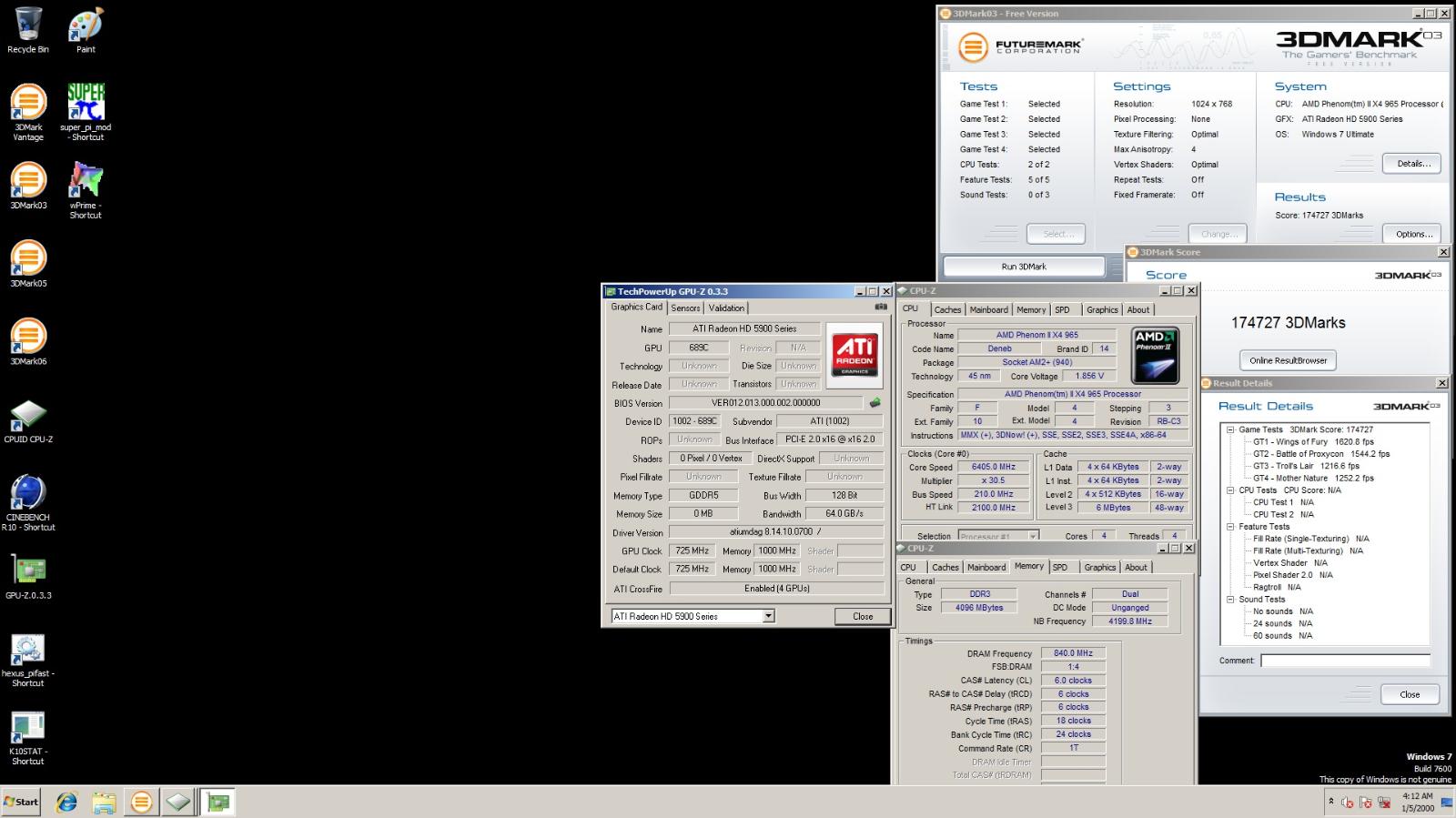Switch to the Sensors tab in GPU-Z

[x=685, y=308]
